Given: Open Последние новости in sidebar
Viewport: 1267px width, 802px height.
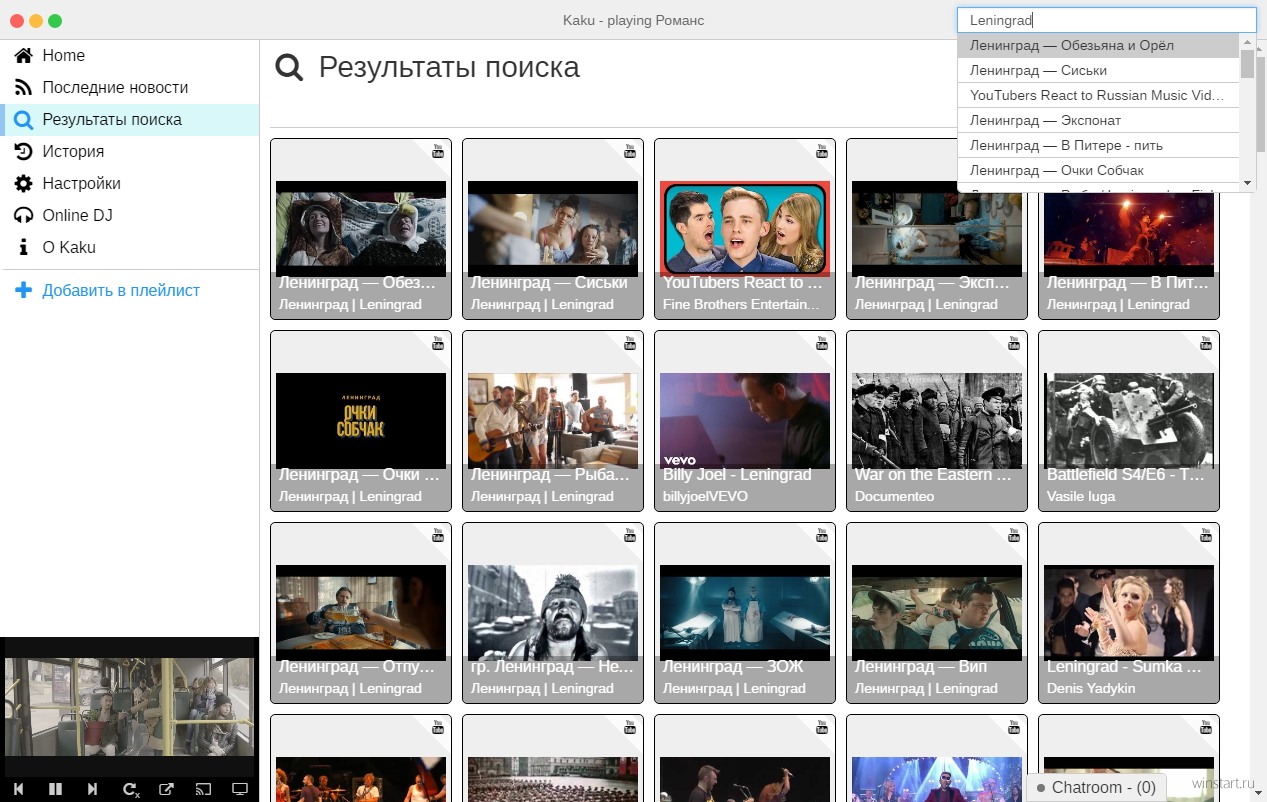Looking at the screenshot, I should pyautogui.click(x=130, y=88).
